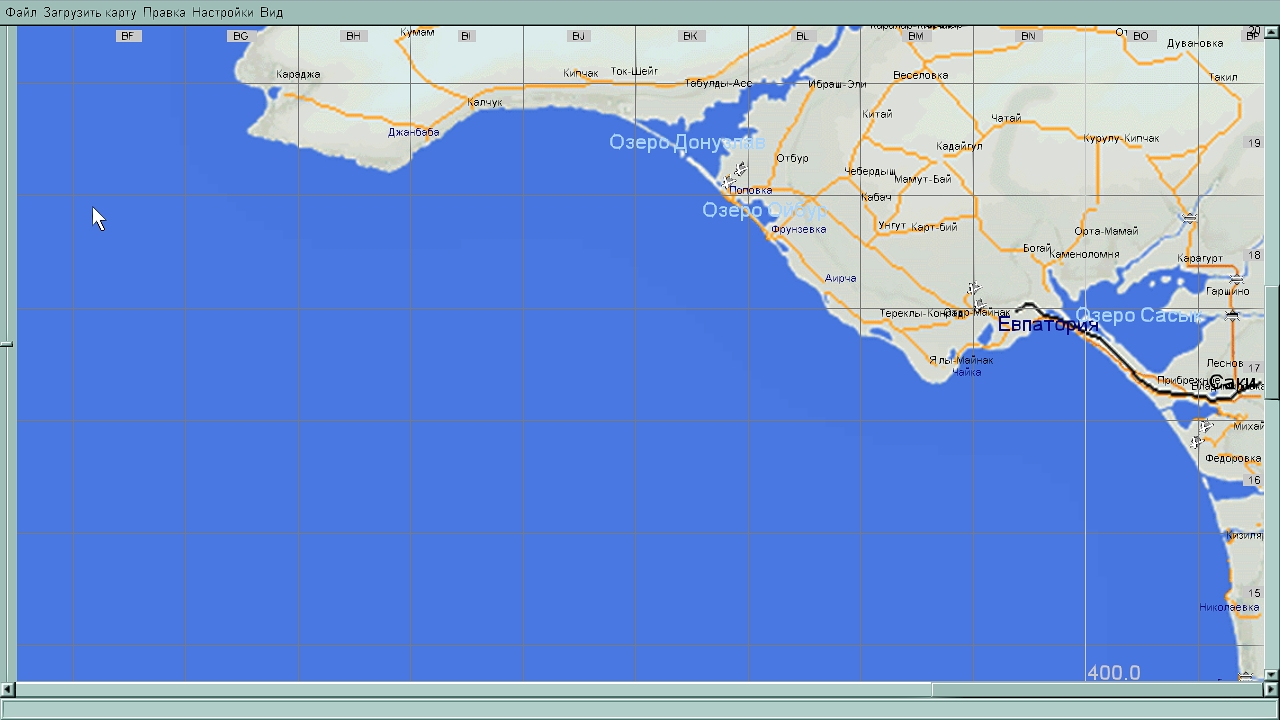Viewport: 1280px width, 720px height.
Task: Click the vertical scrollbar thumb
Action: tap(1272, 341)
